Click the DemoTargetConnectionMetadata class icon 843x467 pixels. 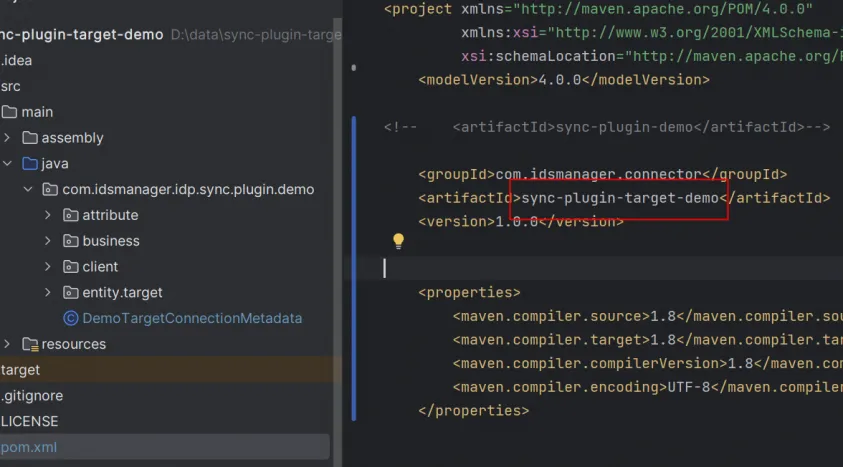coord(71,318)
